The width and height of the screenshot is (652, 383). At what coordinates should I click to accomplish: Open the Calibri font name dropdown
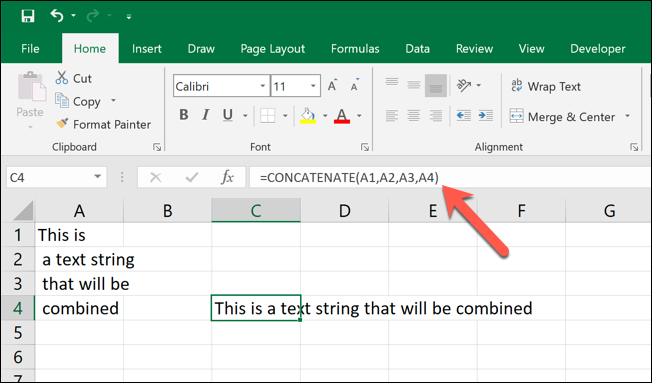pos(263,86)
